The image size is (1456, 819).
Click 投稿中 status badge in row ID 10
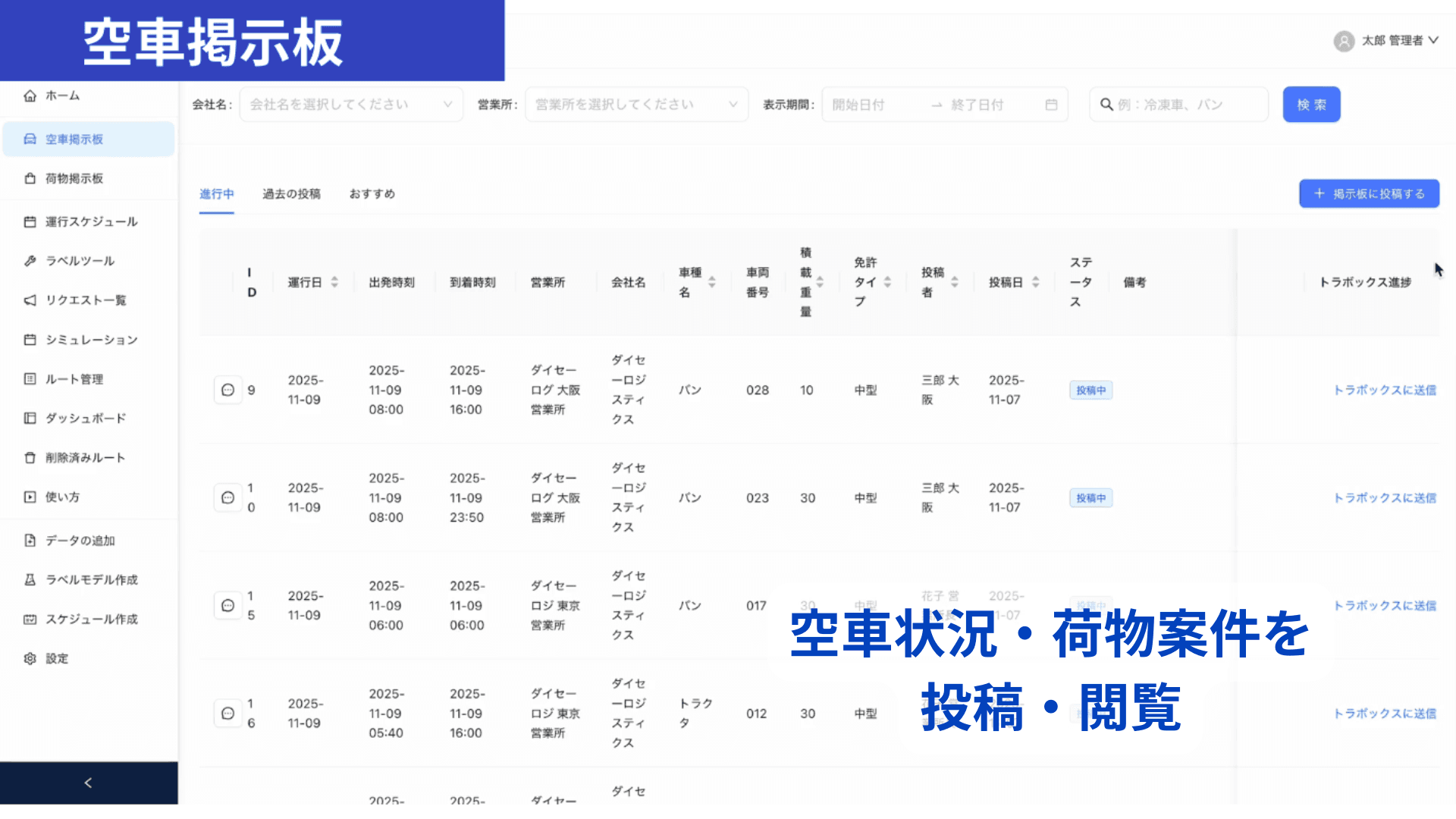click(x=1090, y=497)
